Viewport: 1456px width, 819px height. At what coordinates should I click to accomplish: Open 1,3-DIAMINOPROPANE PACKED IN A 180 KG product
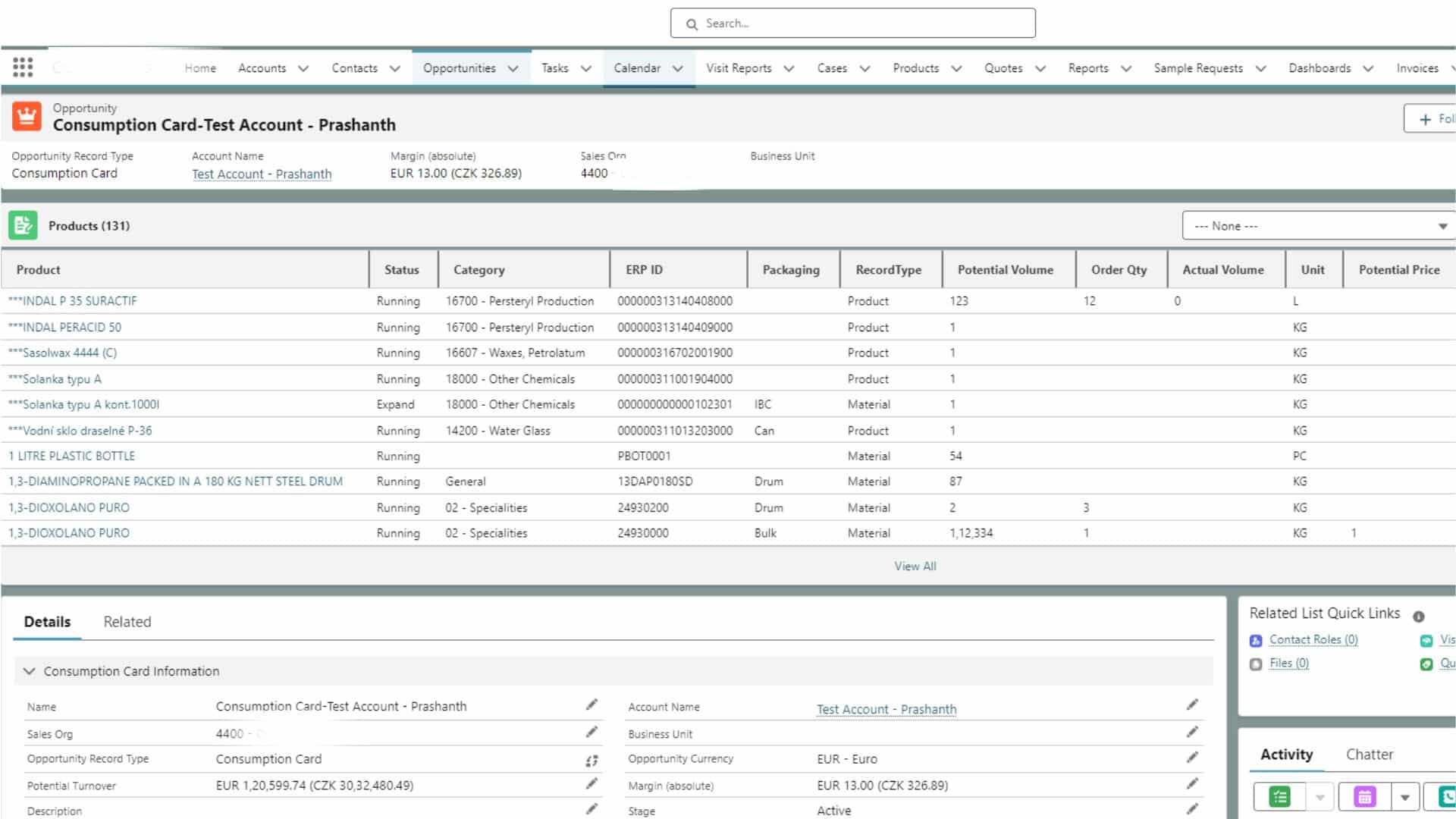(175, 482)
